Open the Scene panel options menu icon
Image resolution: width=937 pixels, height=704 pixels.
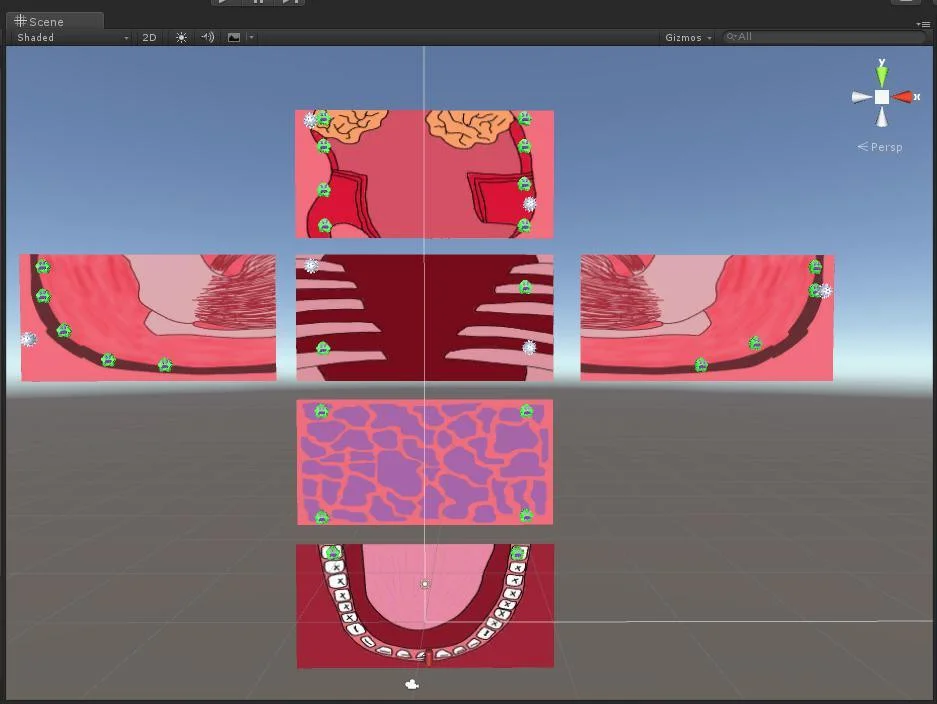(x=923, y=25)
